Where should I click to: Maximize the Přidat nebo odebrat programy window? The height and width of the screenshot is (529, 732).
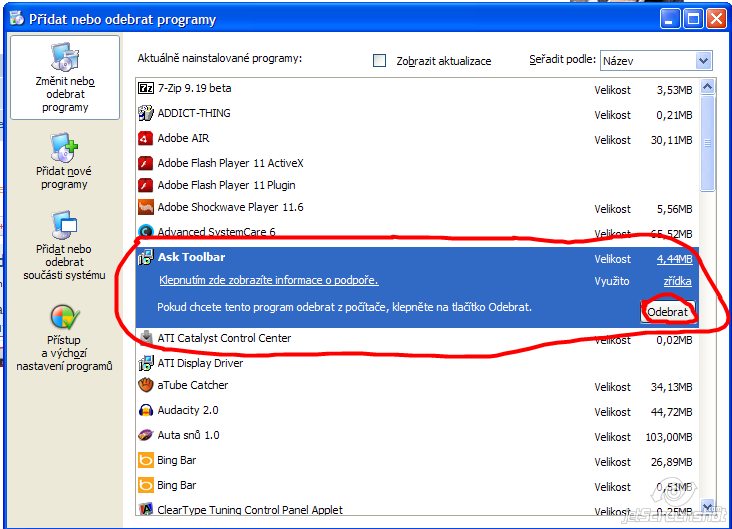tap(693, 19)
